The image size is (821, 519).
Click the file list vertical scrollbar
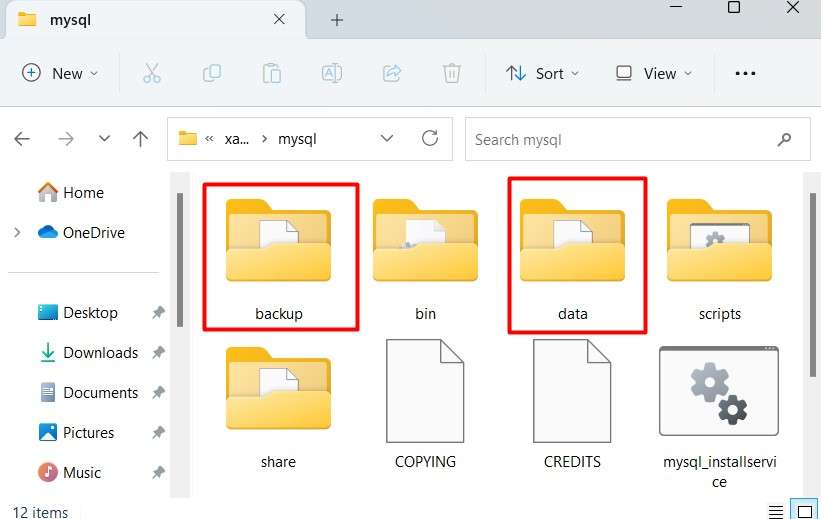coord(813,284)
